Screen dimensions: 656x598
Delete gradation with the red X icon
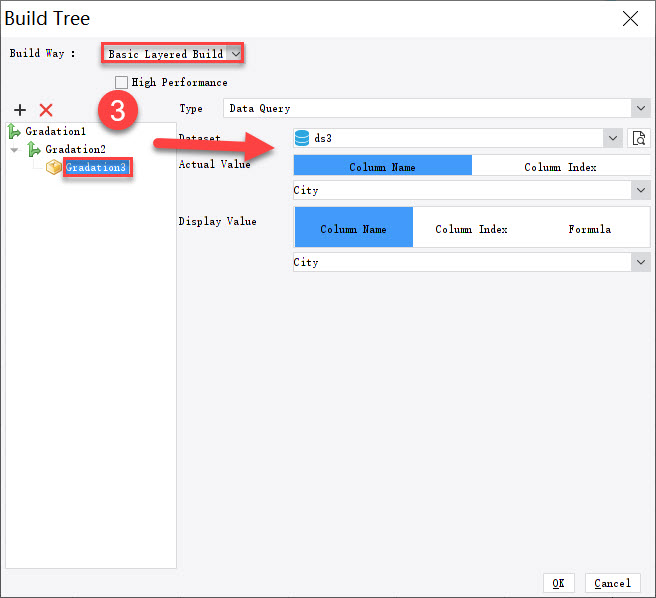point(46,110)
